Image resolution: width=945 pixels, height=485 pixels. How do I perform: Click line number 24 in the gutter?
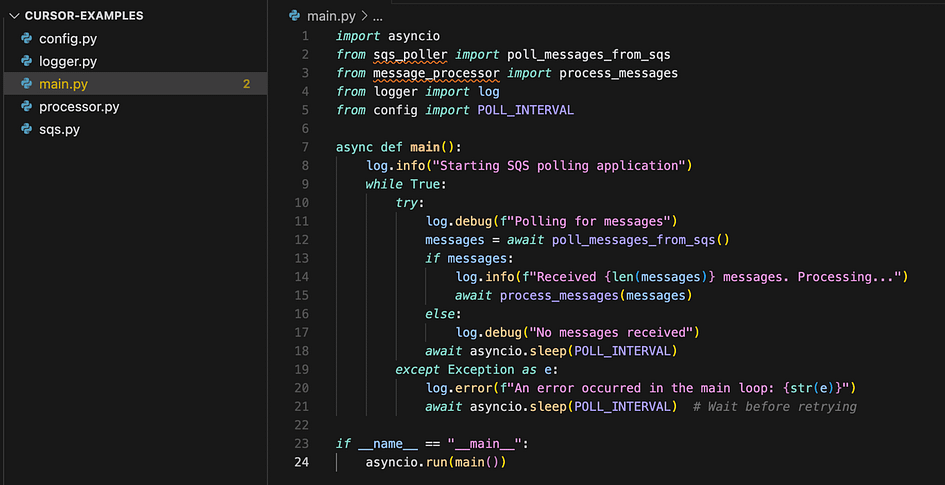(301, 463)
